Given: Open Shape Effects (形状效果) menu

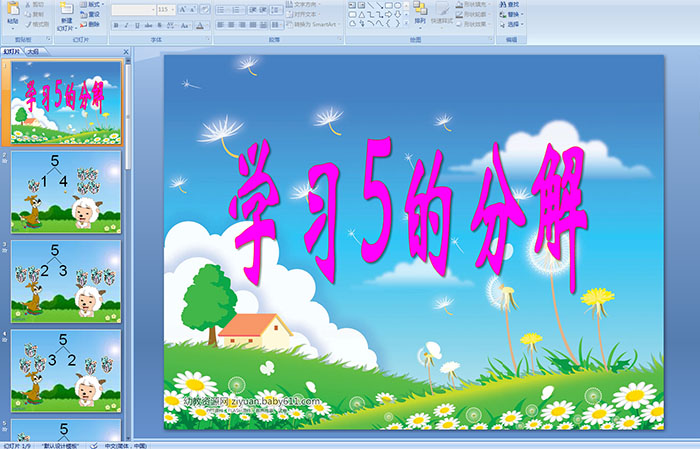Looking at the screenshot, I should (x=474, y=24).
